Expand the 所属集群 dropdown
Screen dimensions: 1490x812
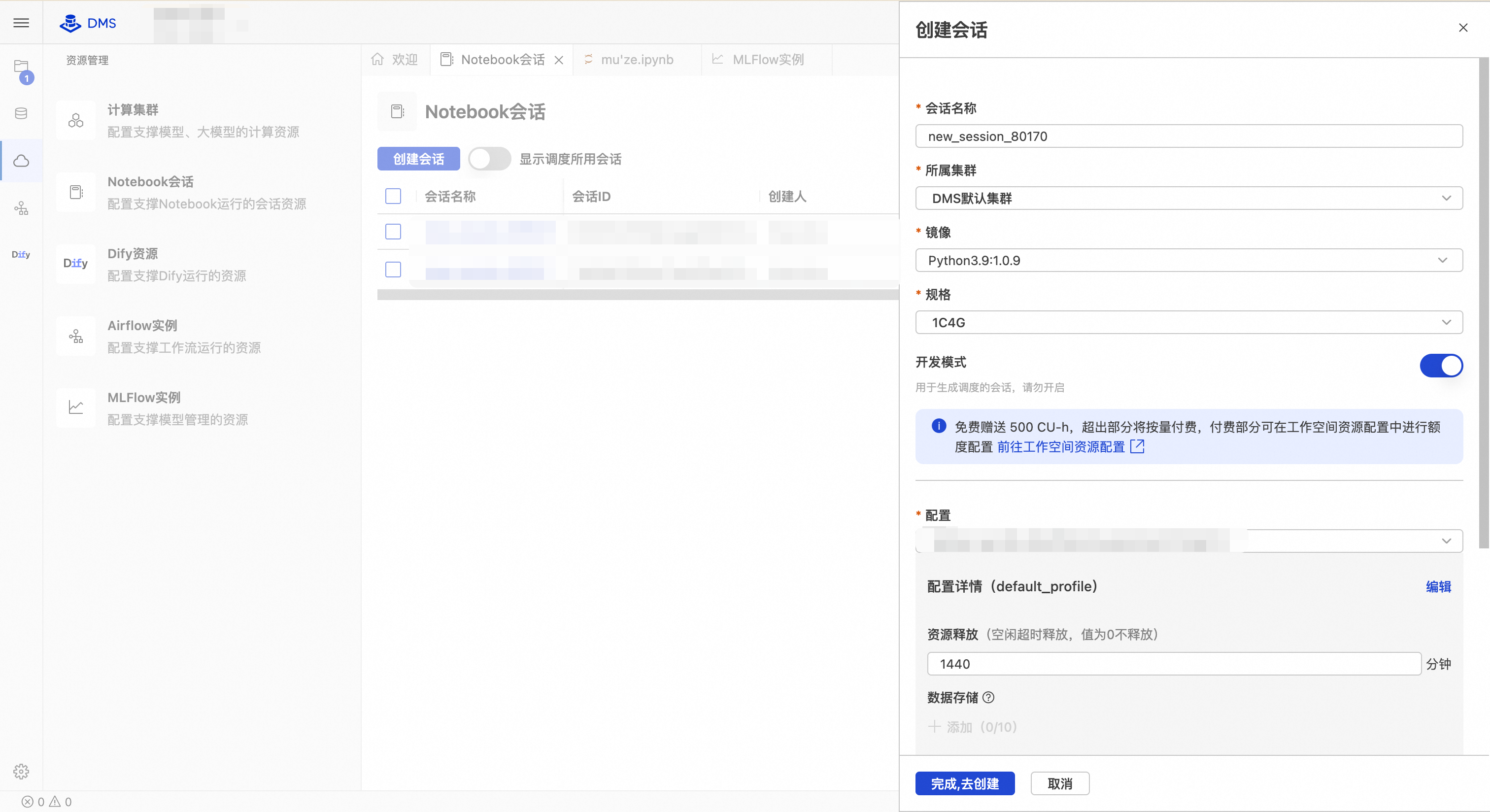click(1188, 199)
